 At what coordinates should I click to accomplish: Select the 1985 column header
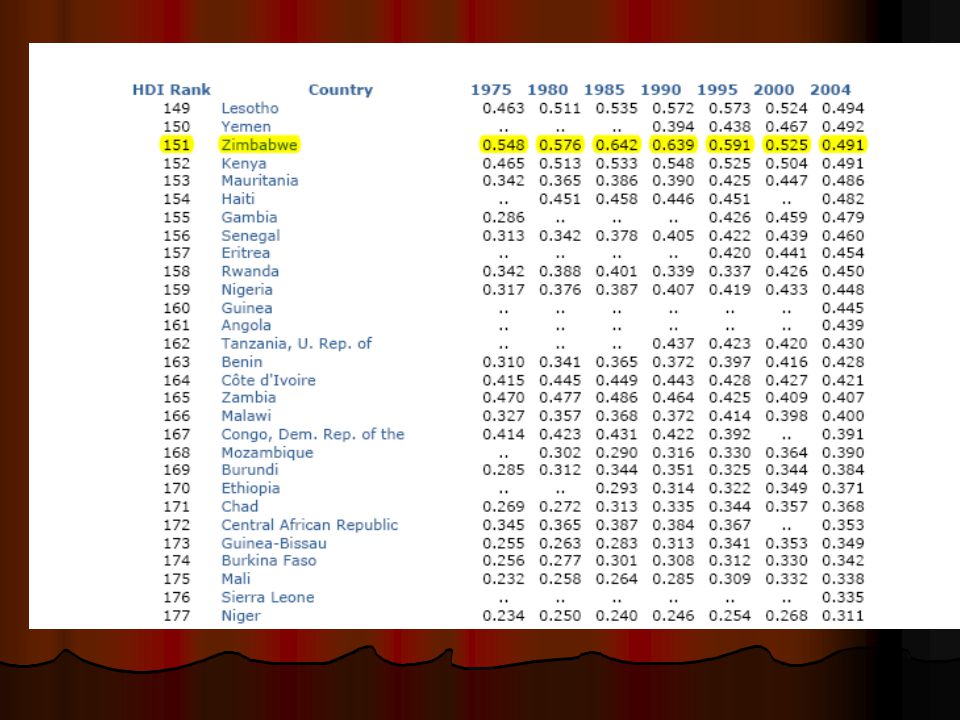[604, 90]
